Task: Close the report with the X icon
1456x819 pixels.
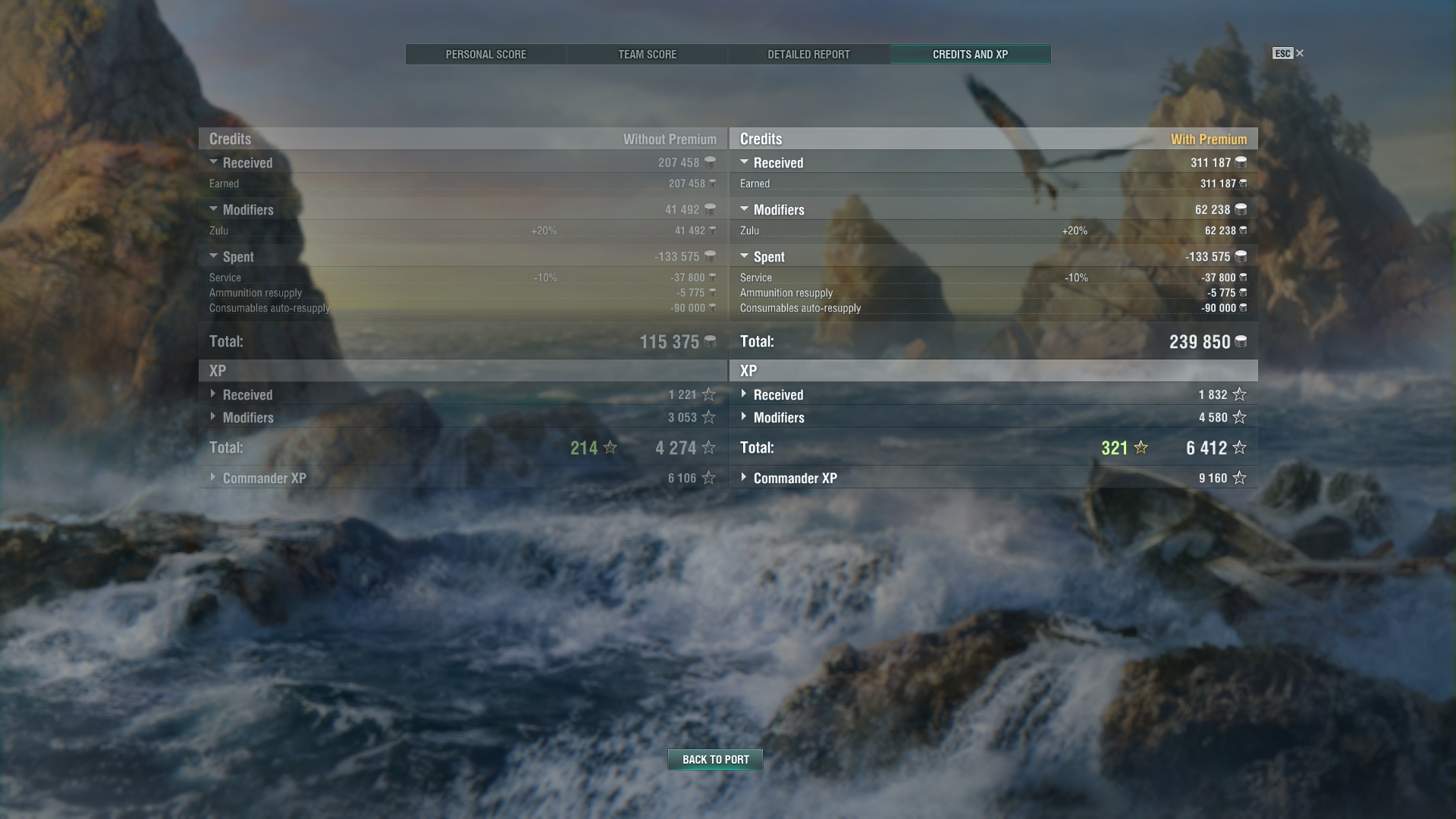Action: pyautogui.click(x=1300, y=53)
